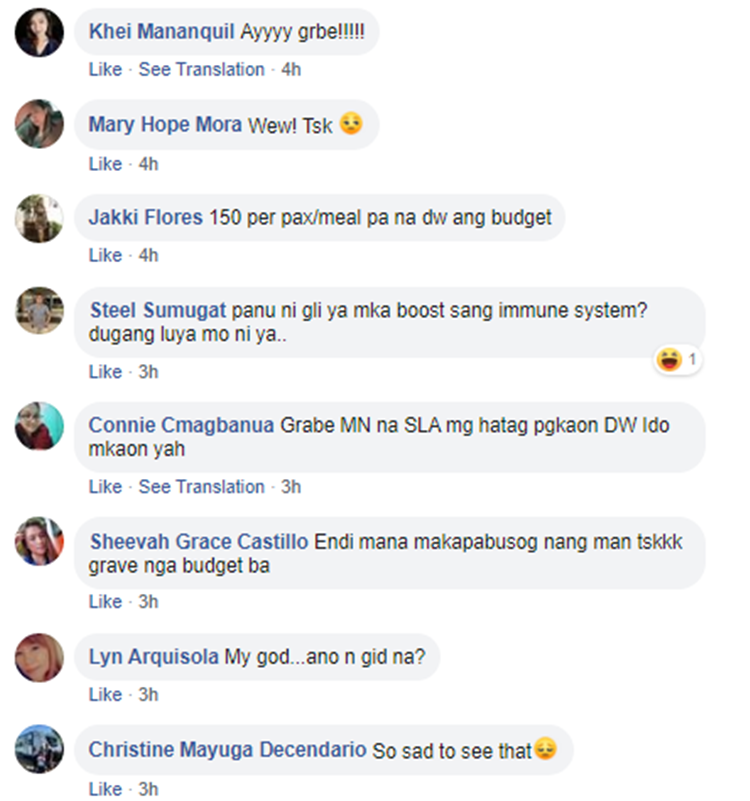The height and width of the screenshot is (801, 750).
Task: See Translation for Connie Cmagbanua's comment
Action: 202,487
